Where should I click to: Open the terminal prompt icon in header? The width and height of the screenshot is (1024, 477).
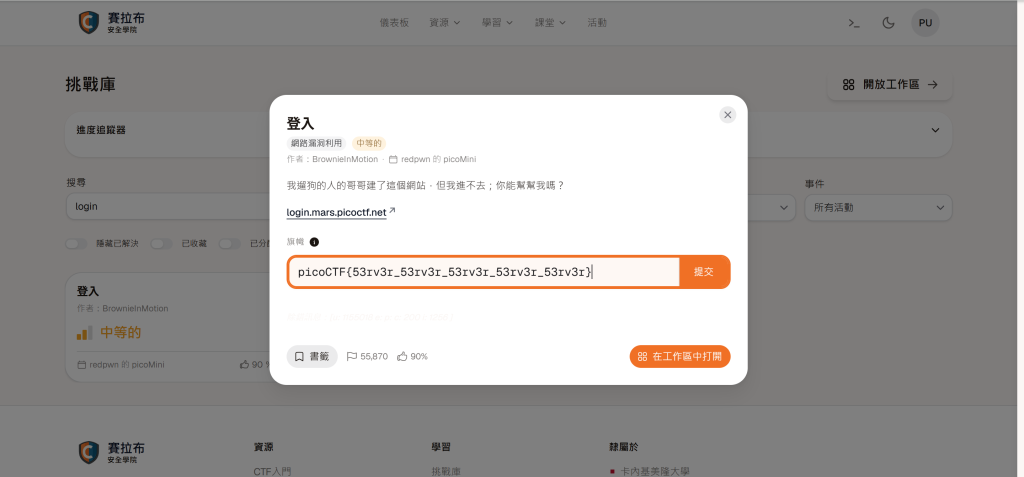(854, 23)
